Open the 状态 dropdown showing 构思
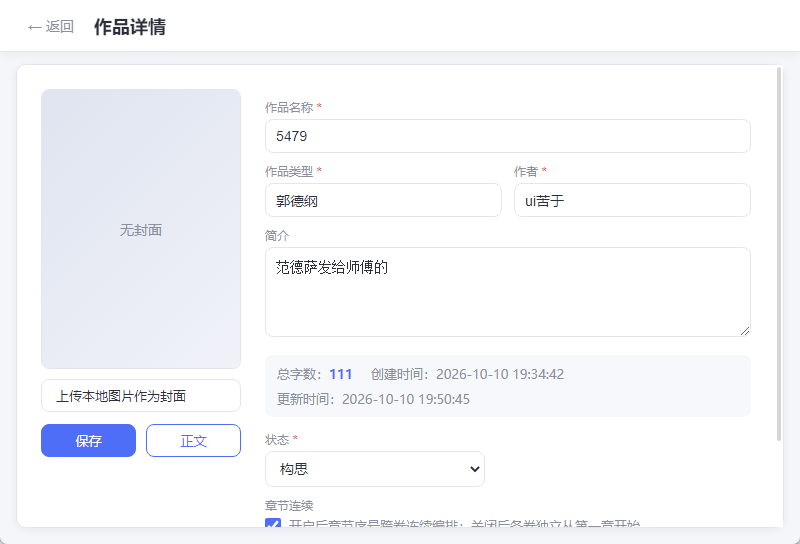Viewport: 800px width, 544px height. point(375,469)
